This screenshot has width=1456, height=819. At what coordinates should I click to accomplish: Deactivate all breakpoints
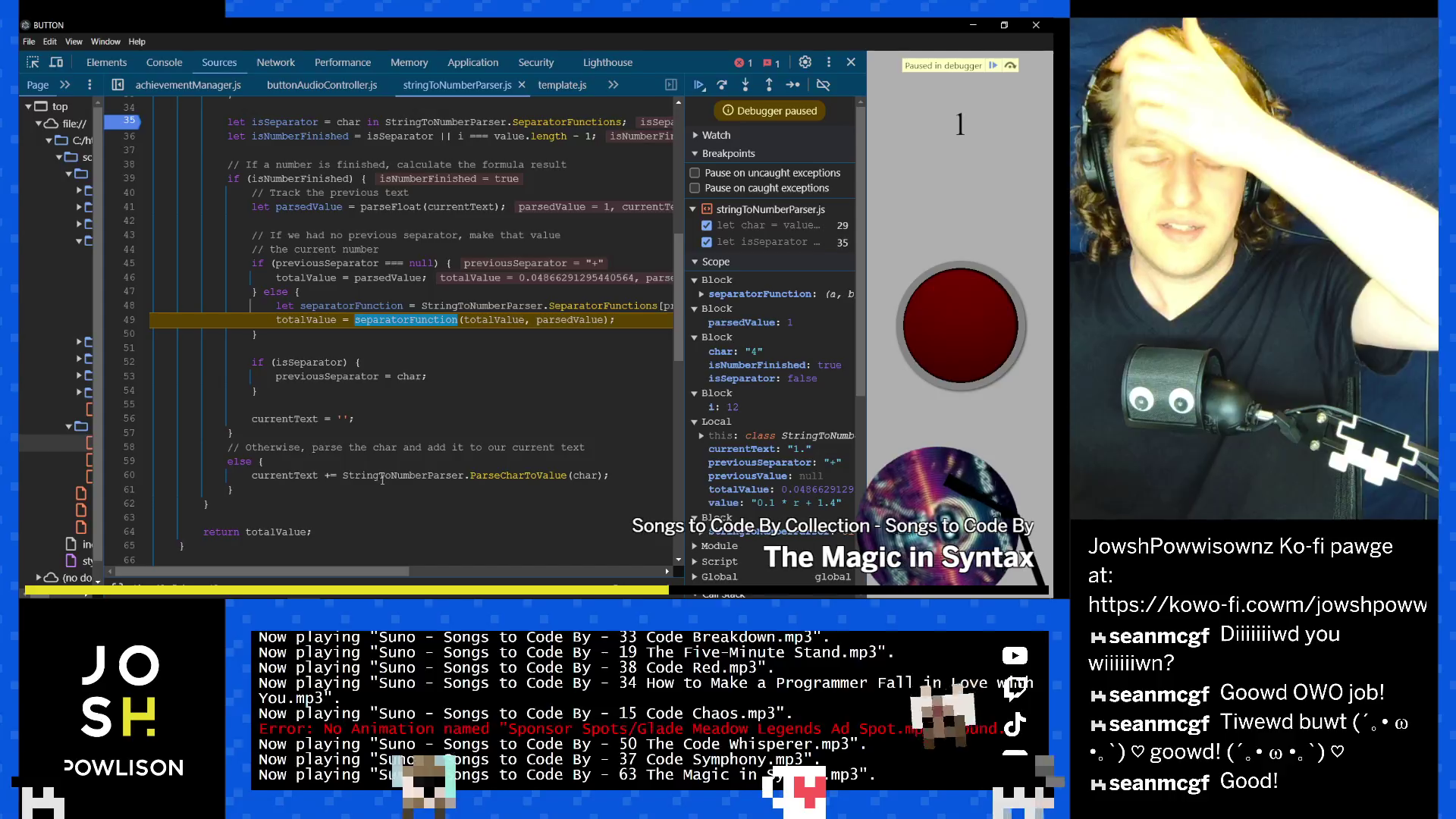pos(824,85)
